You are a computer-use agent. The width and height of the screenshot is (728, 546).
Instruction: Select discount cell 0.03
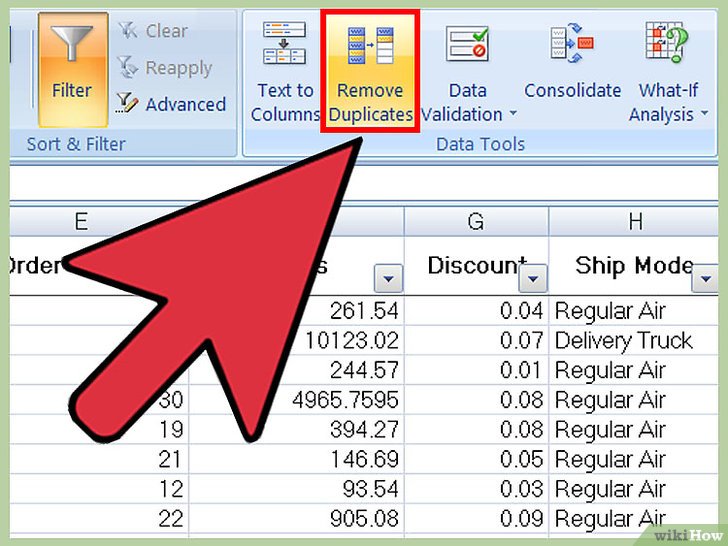pyautogui.click(x=476, y=489)
